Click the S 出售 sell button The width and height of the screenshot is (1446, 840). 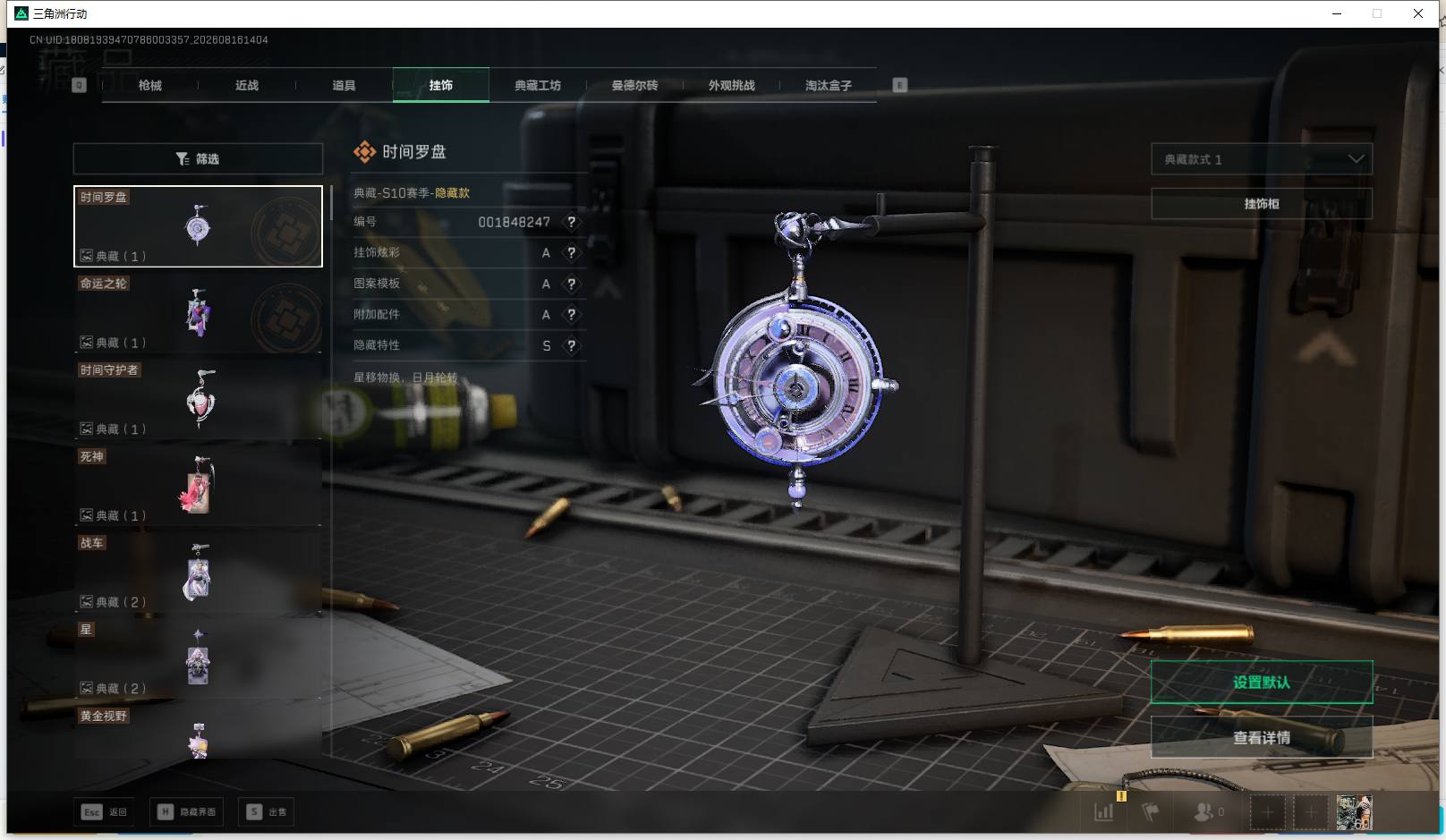pyautogui.click(x=267, y=812)
